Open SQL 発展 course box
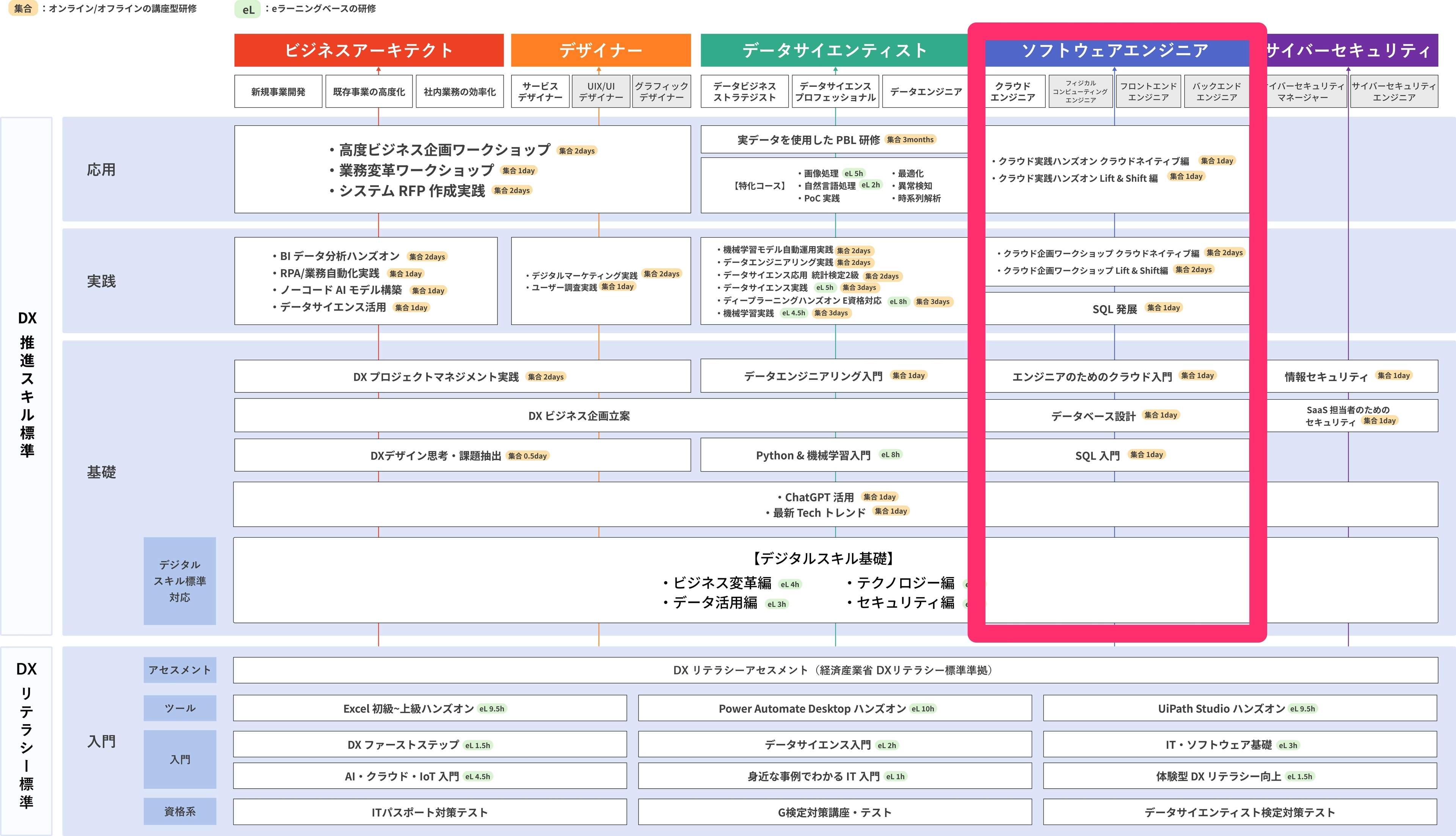Viewport: 1456px width, 836px height. tap(1114, 309)
